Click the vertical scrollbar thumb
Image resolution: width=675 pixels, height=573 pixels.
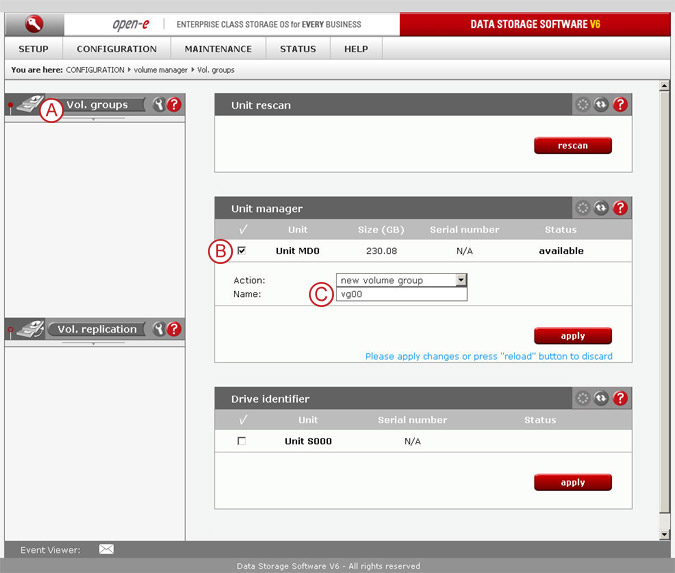(664, 302)
